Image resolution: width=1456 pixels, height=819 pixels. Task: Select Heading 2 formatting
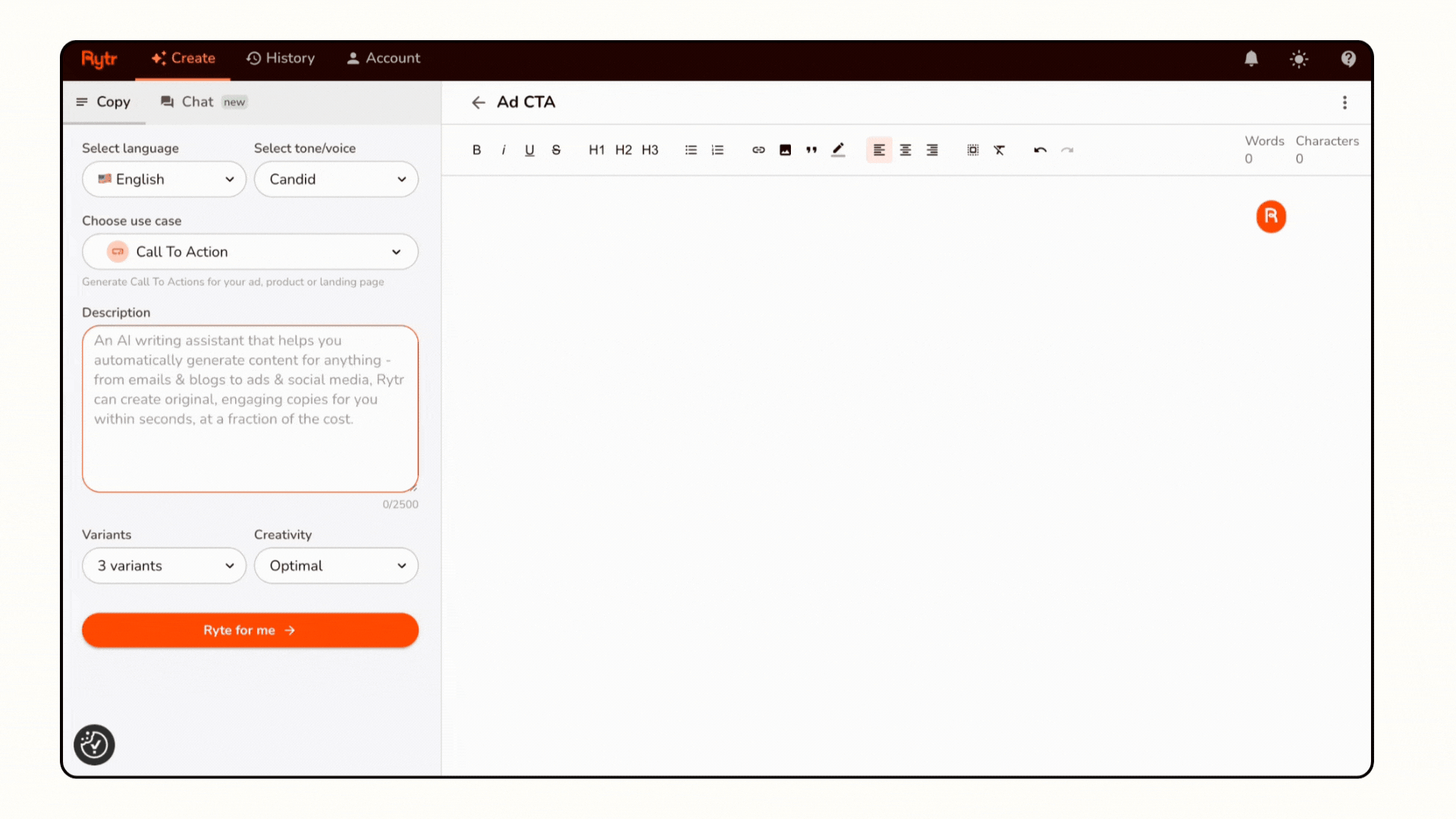pos(623,149)
